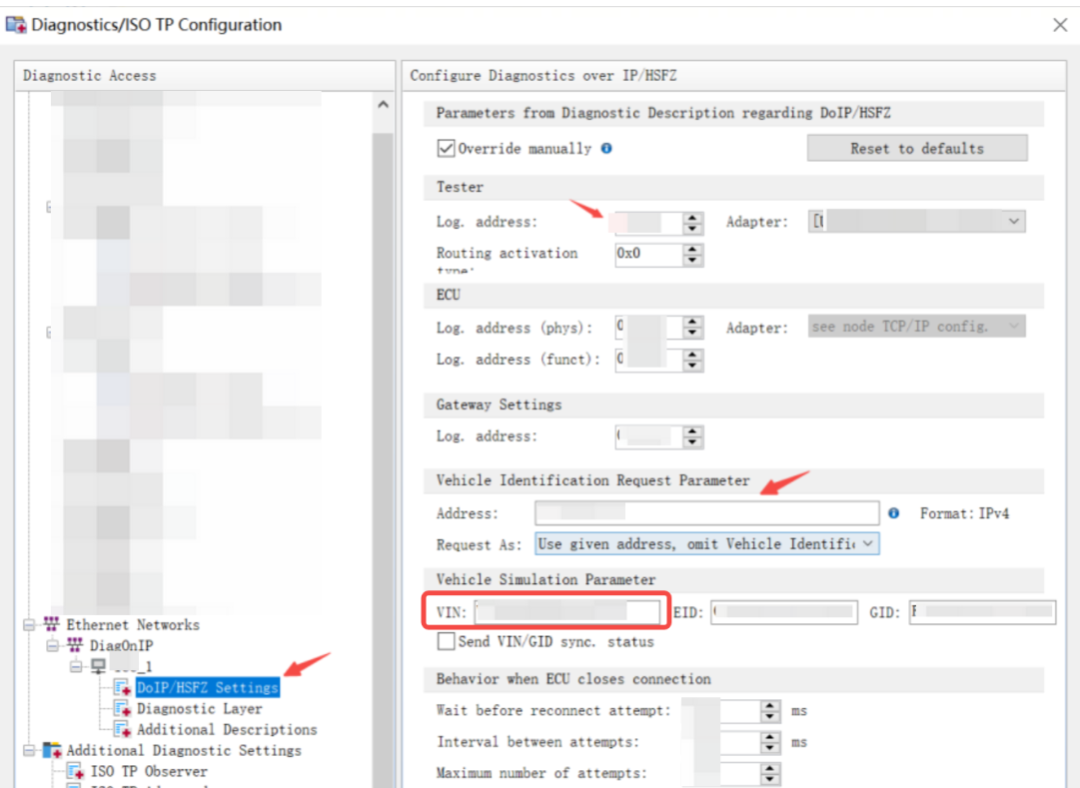Enable Send VIN/GID sync. status checkbox
Viewport: 1080px width, 788px height.
[446, 641]
